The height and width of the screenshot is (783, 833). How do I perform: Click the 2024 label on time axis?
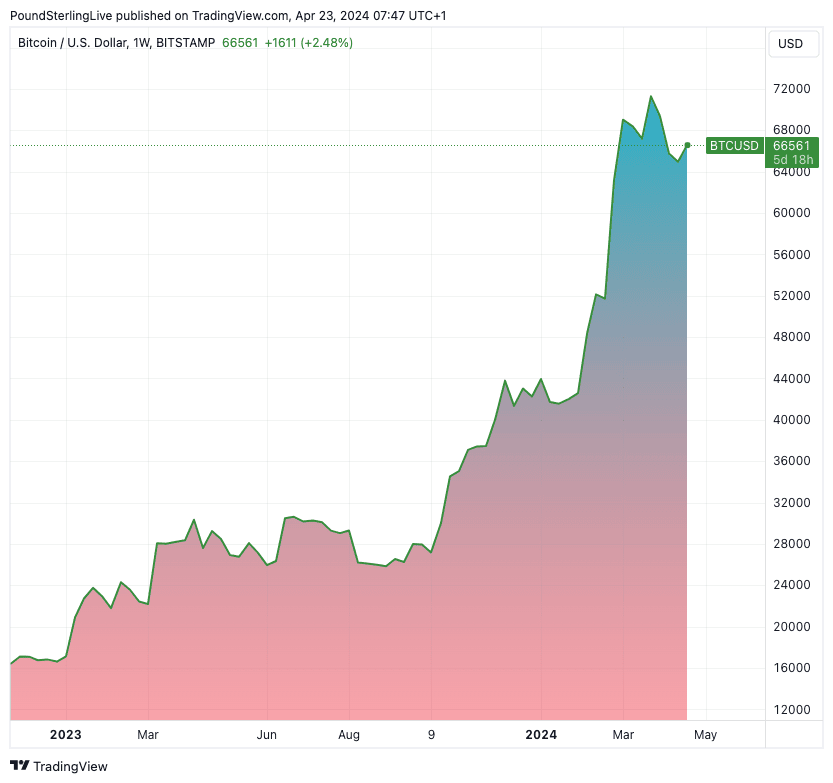coord(541,735)
